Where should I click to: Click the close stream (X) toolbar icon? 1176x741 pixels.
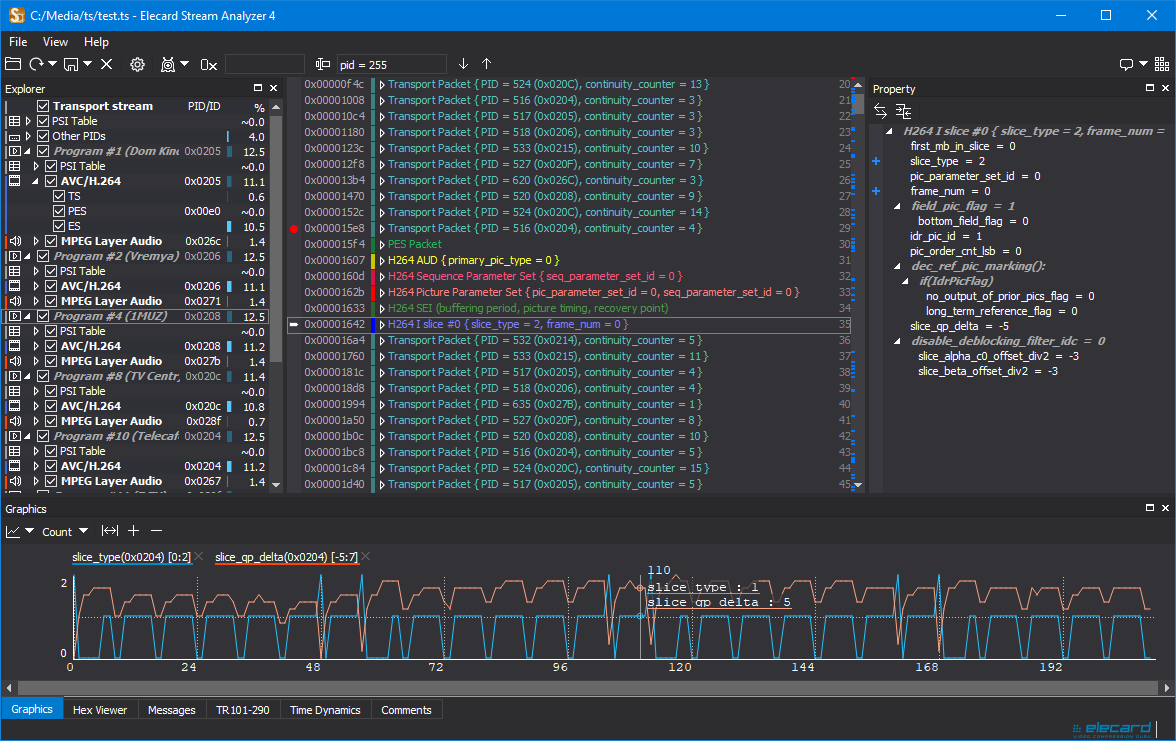[x=106, y=64]
